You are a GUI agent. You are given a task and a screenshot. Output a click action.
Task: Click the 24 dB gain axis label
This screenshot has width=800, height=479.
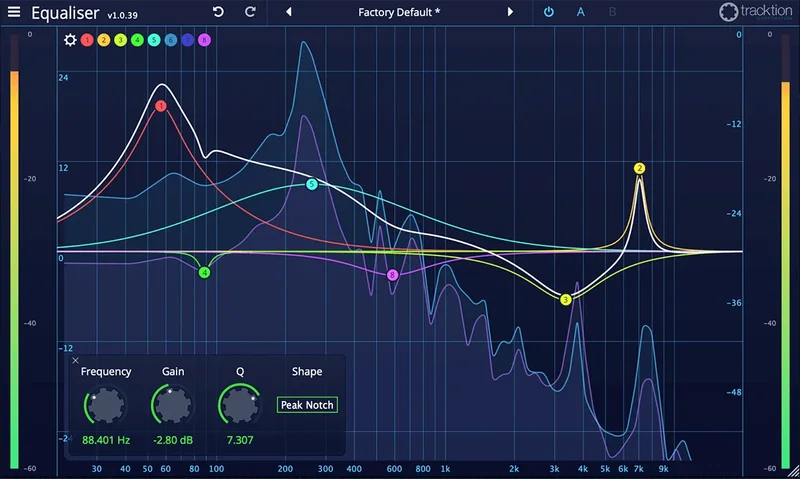[x=63, y=78]
